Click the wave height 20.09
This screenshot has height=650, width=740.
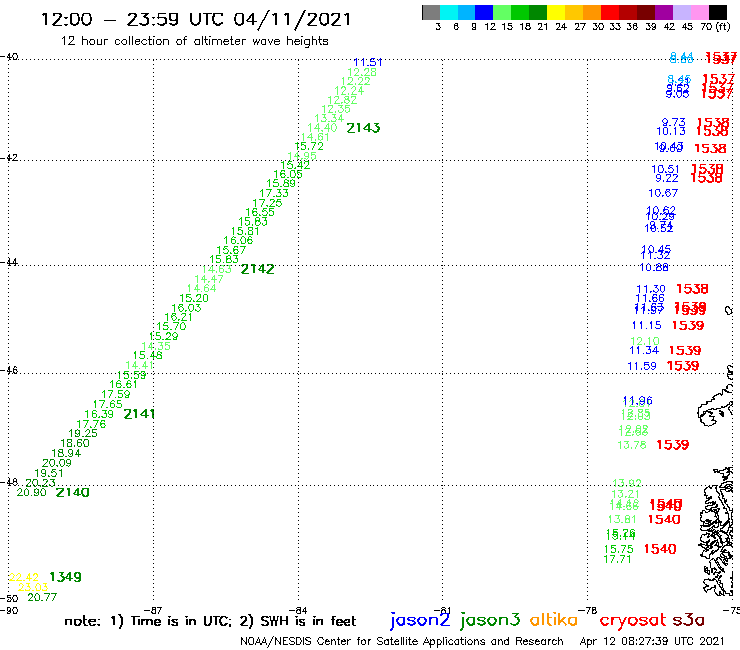(x=57, y=463)
